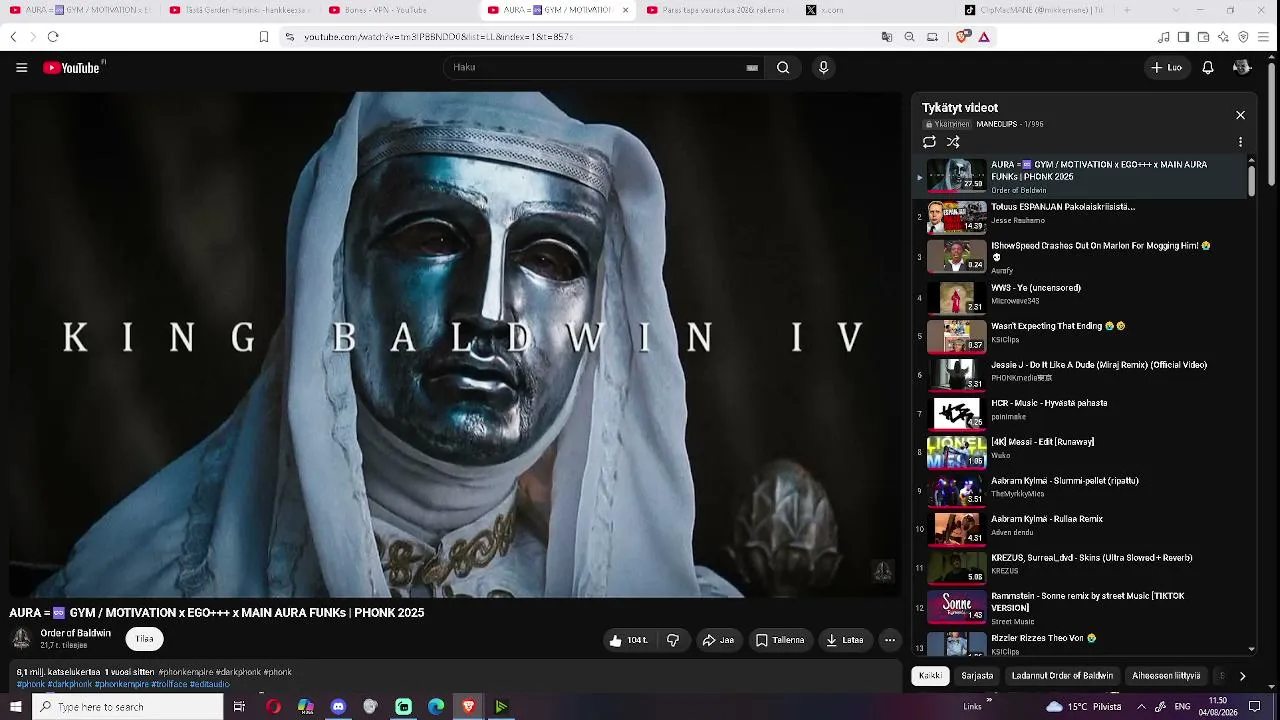Open Brave Shields lion icon

click(x=962, y=37)
